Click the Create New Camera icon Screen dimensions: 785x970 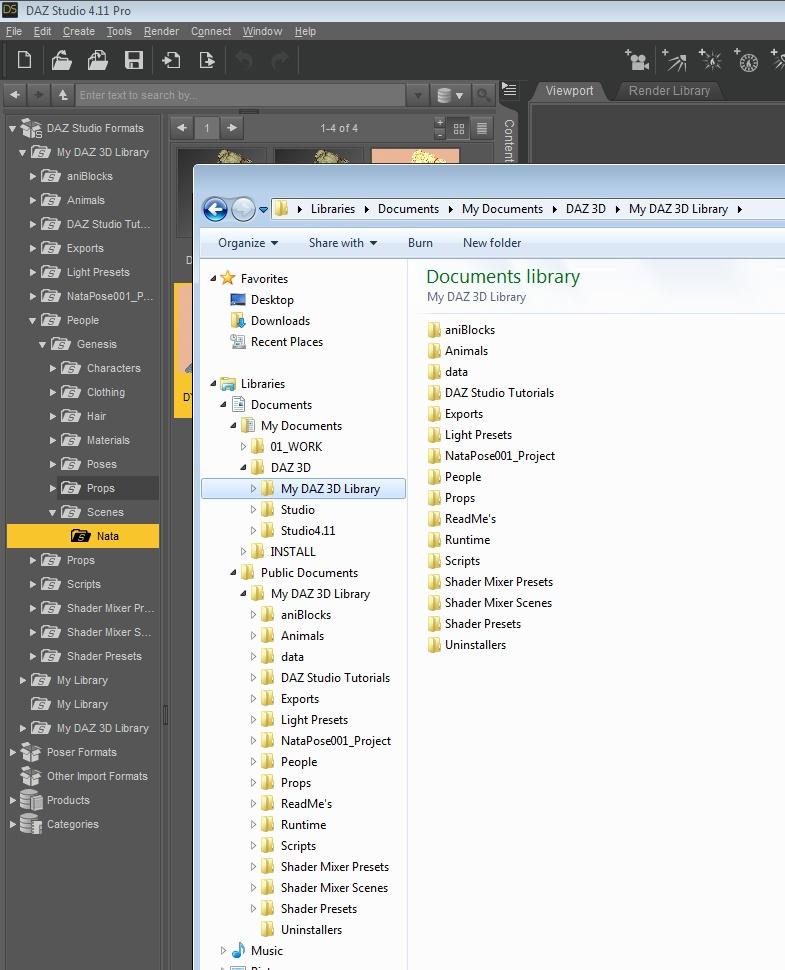point(637,60)
